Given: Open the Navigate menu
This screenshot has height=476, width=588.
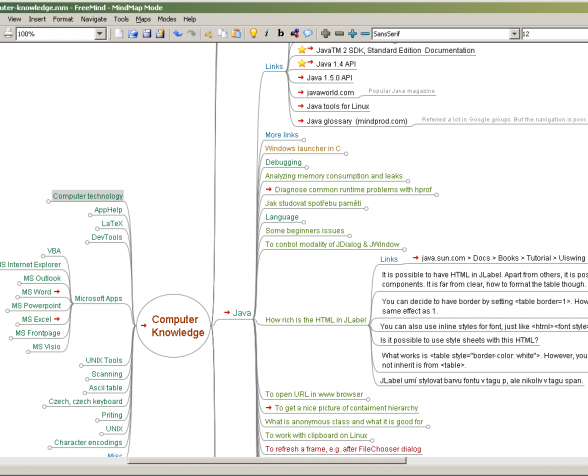Looking at the screenshot, I should coord(93,19).
